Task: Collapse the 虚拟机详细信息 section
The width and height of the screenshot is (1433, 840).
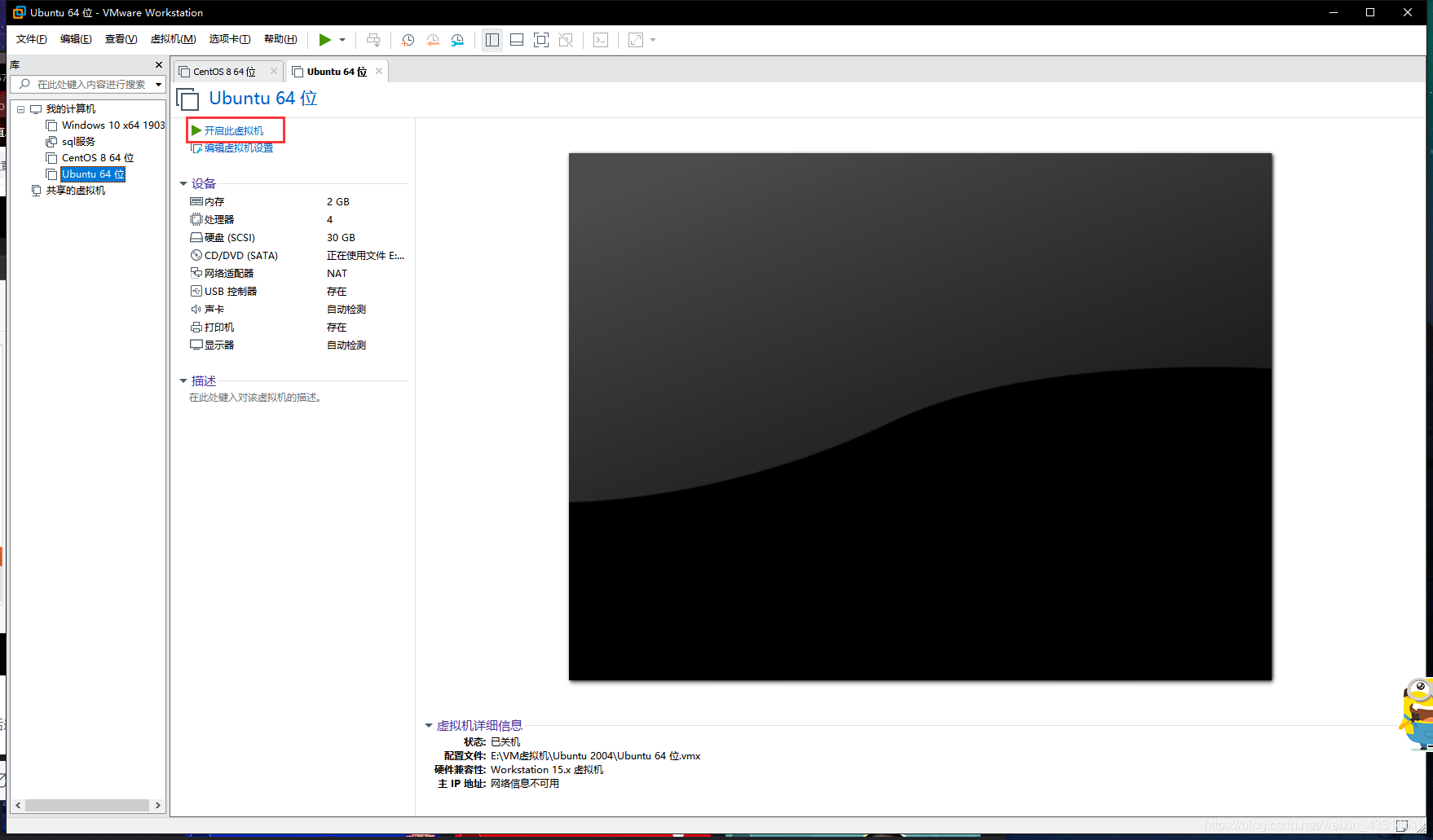Action: point(429,726)
